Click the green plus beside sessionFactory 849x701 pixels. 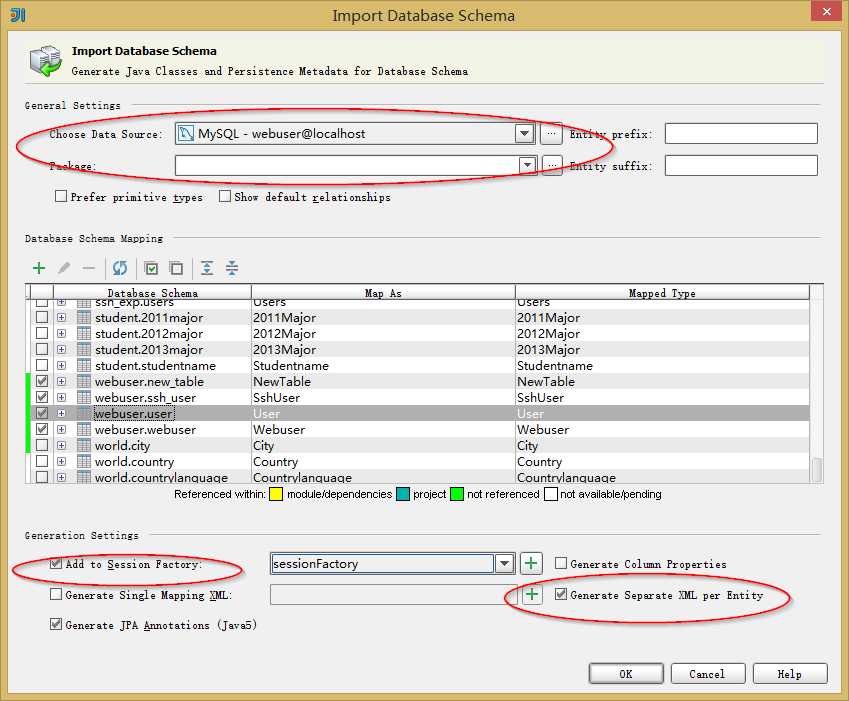coord(531,564)
